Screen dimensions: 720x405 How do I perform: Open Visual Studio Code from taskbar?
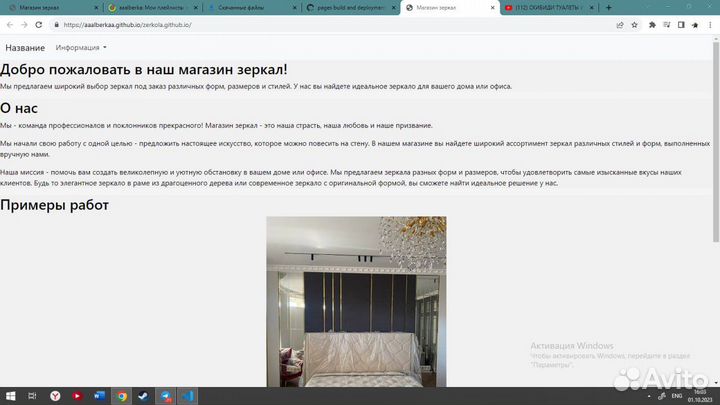[188, 396]
